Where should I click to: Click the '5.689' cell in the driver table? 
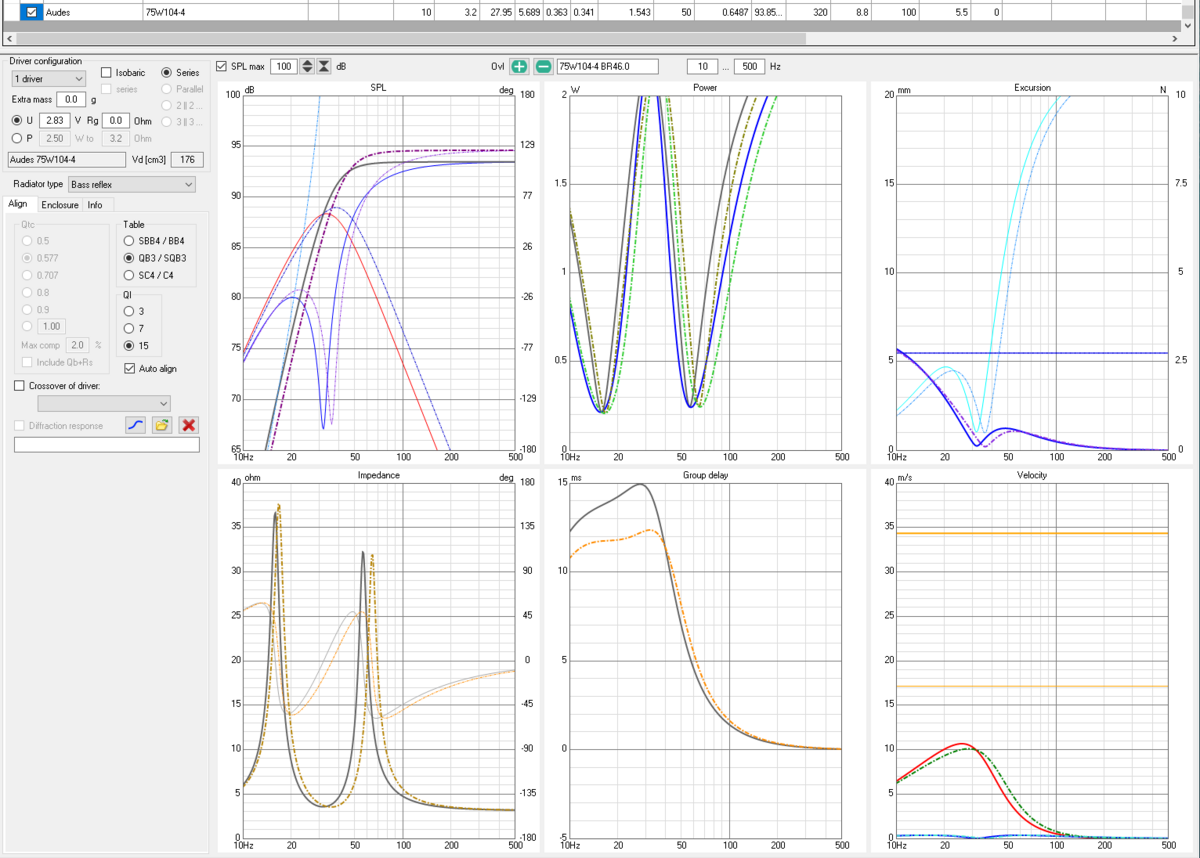[530, 12]
